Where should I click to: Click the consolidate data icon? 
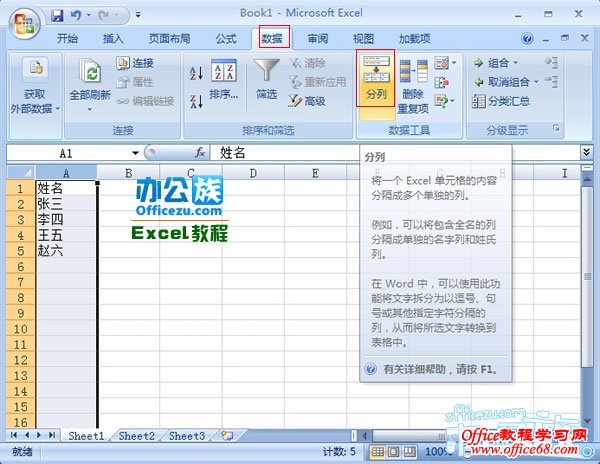tap(442, 82)
